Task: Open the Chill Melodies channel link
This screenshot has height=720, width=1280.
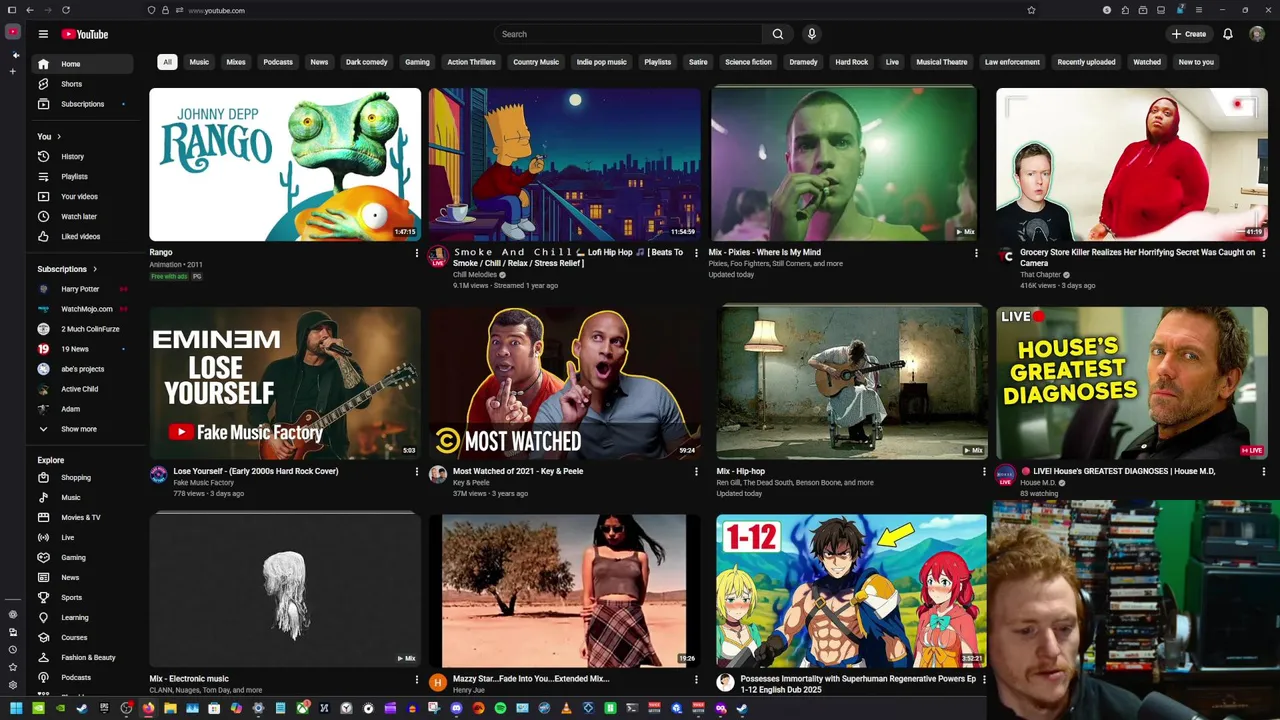Action: [475, 275]
